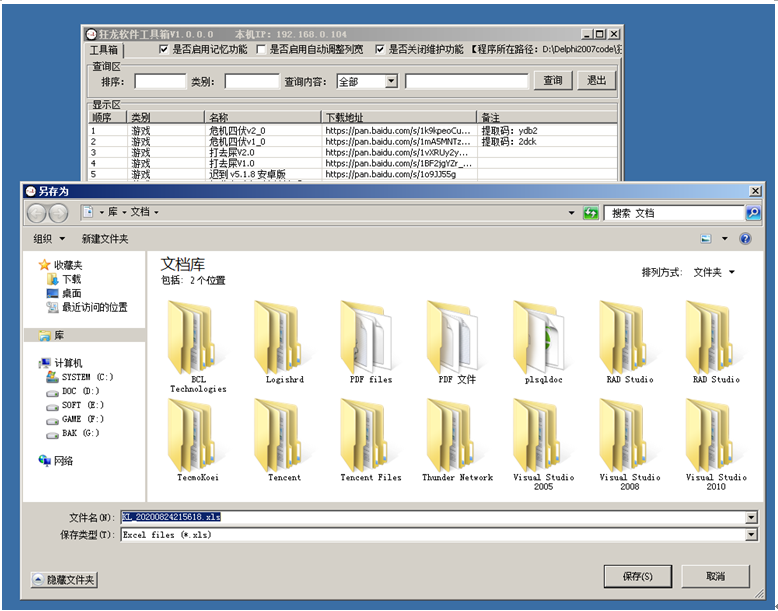Image resolution: width=778 pixels, height=611 pixels.
Task: Open view options dropdown arrow
Action: pyautogui.click(x=724, y=239)
